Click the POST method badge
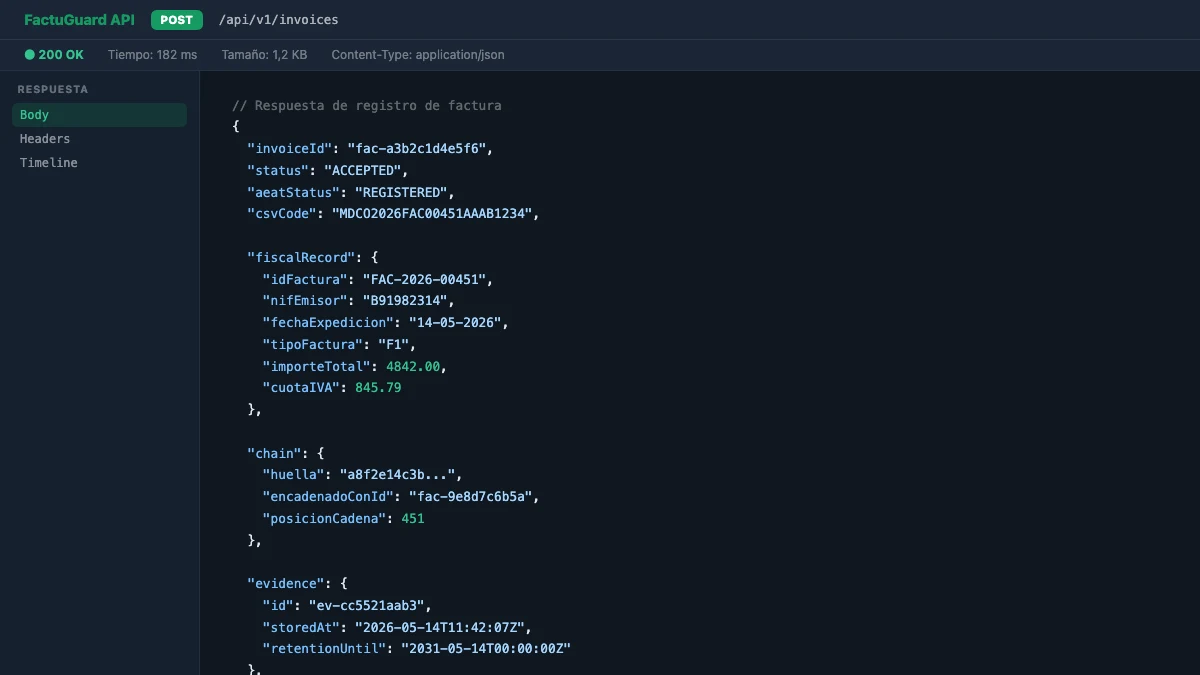This screenshot has height=675, width=1200. (x=177, y=20)
